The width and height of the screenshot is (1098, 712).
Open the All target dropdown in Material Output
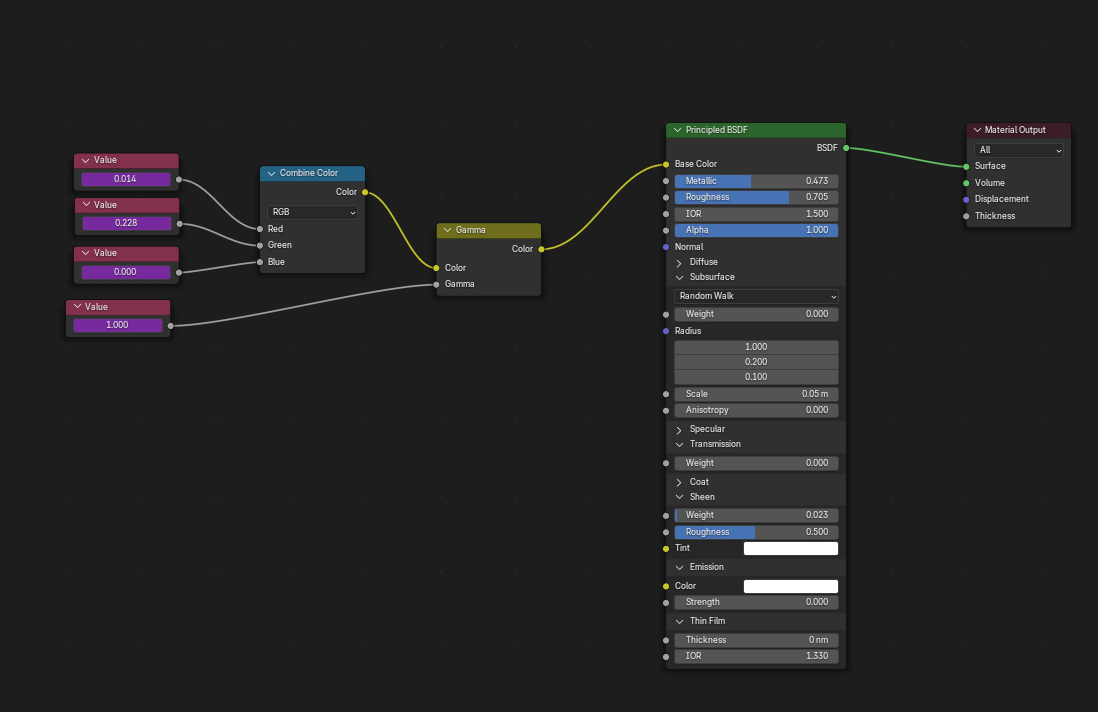[x=1019, y=150]
